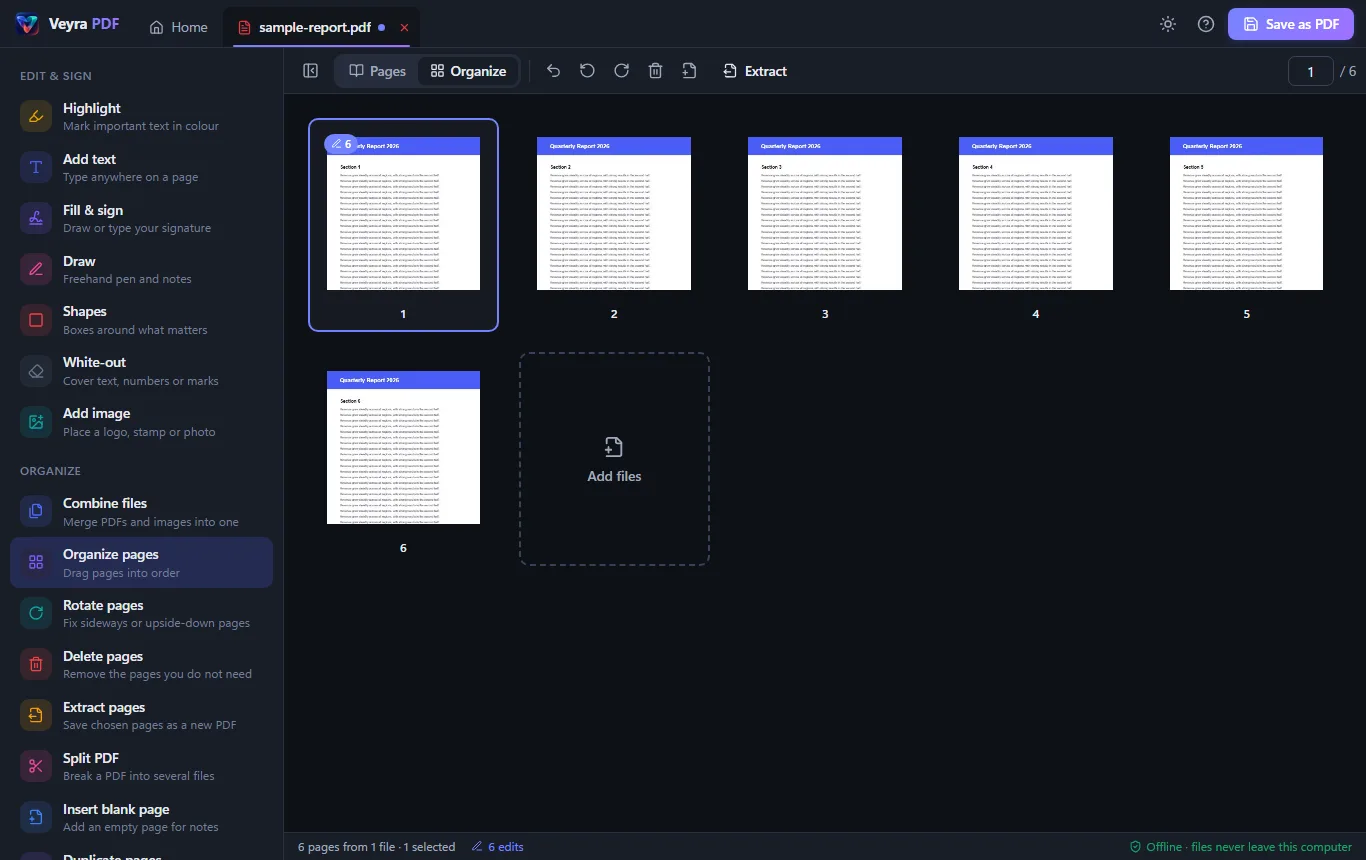Rotate selected page clockwise
This screenshot has width=1366, height=860.
tap(621, 71)
